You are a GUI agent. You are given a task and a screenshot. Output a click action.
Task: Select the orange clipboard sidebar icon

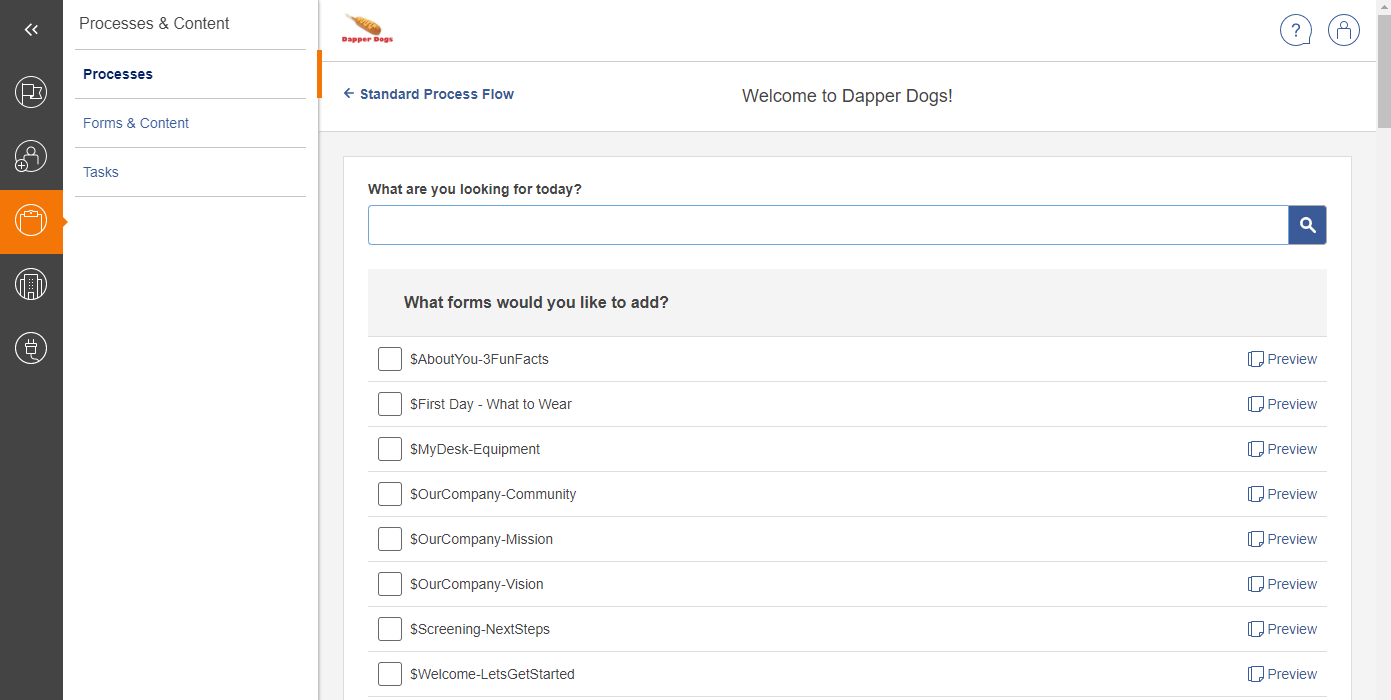click(31, 221)
